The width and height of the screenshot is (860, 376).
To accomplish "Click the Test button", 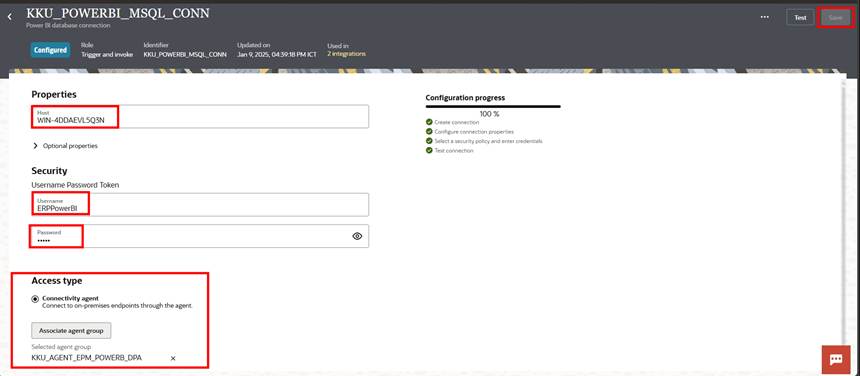I will pos(800,18).
